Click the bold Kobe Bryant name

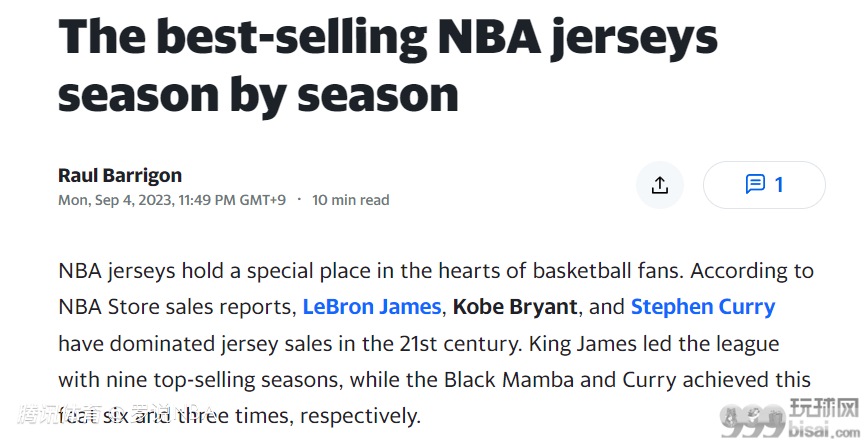click(x=515, y=307)
